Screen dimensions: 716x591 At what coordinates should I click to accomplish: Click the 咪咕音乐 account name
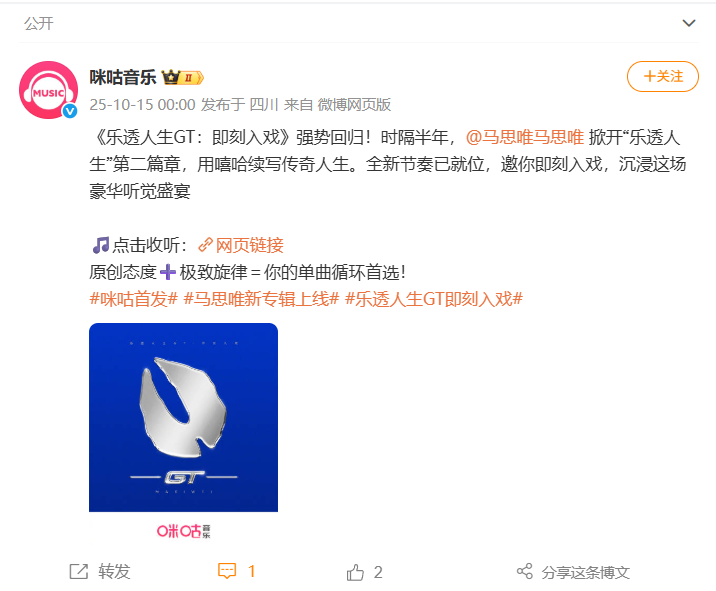click(x=123, y=77)
